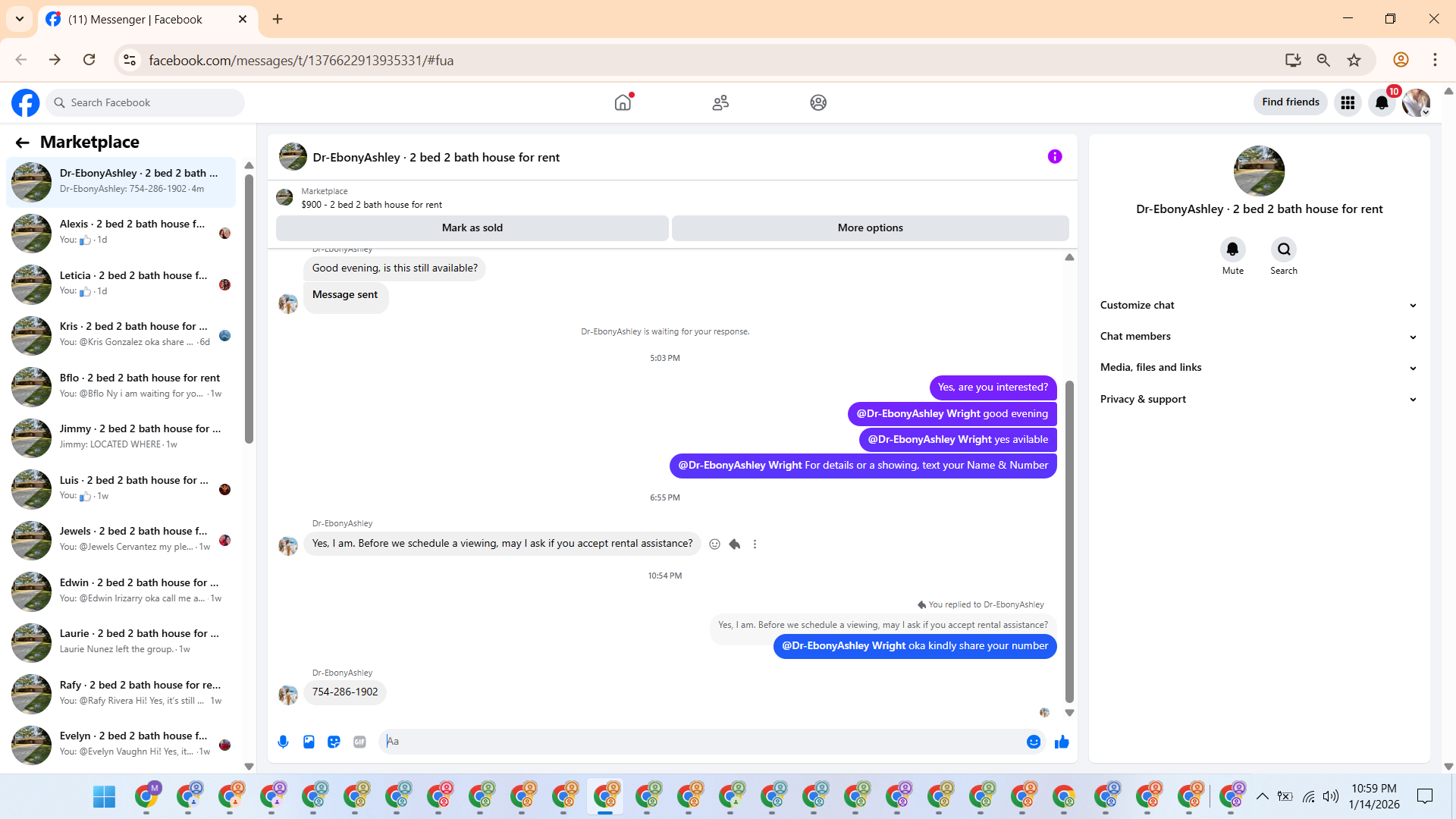Open Facebook notifications bell

point(1382,102)
